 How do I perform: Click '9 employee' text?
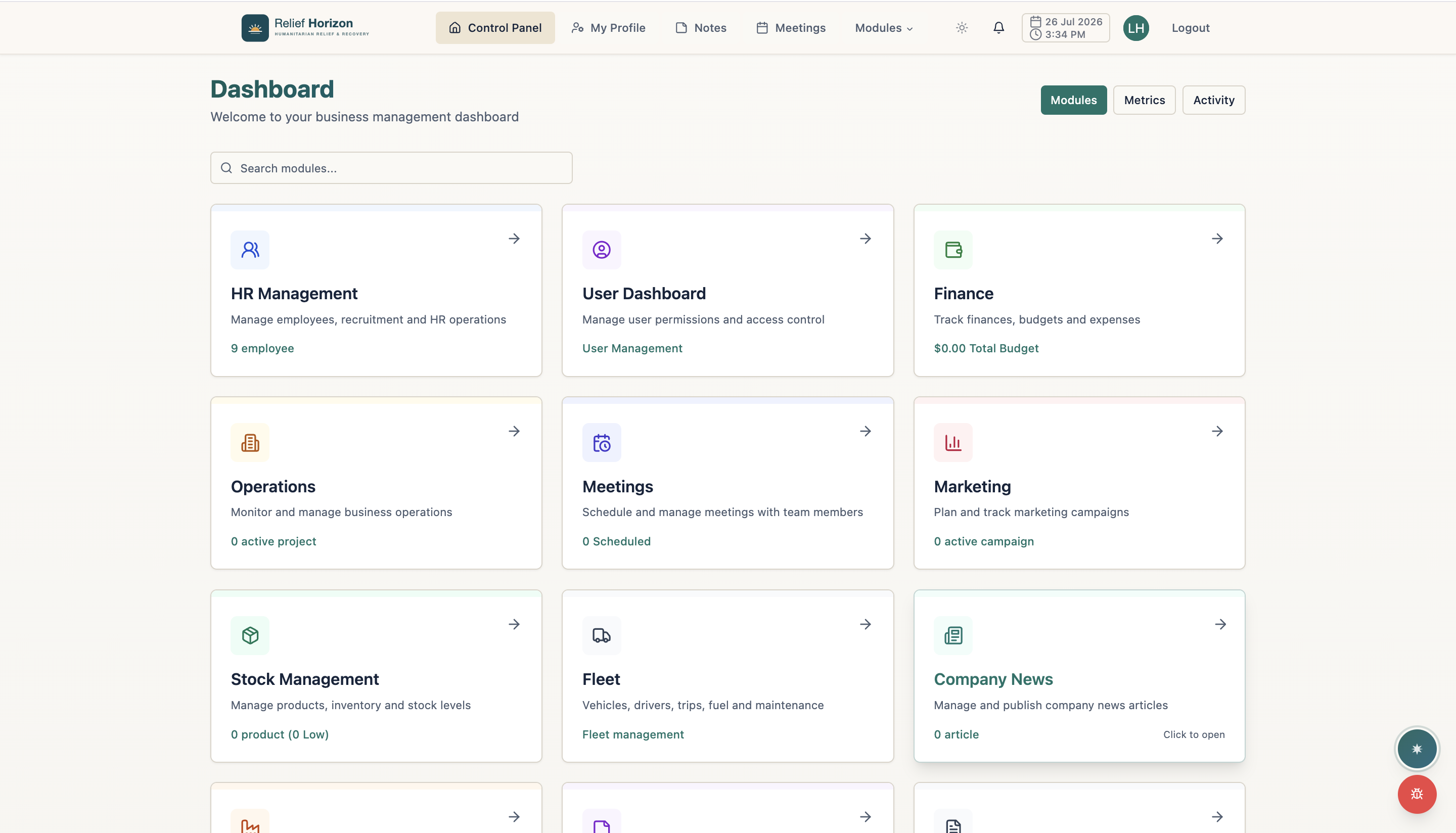pyautogui.click(x=262, y=348)
